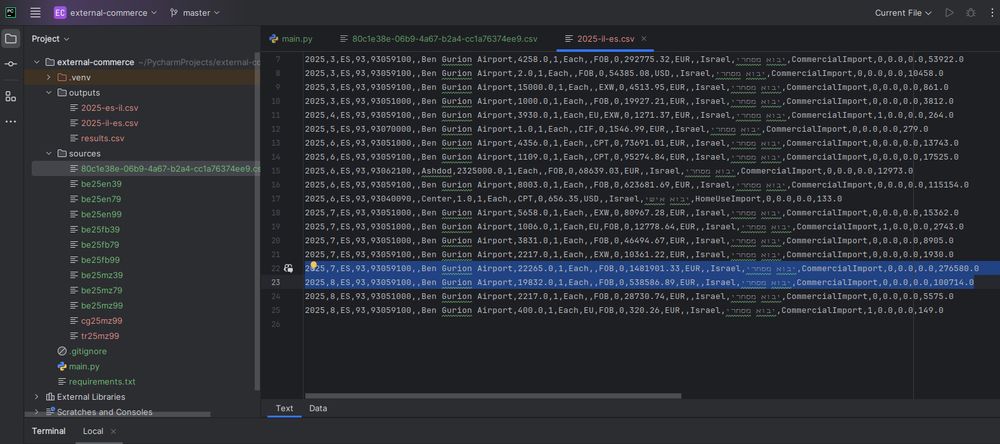
Task: Close the Local terminal tab
Action: (114, 431)
